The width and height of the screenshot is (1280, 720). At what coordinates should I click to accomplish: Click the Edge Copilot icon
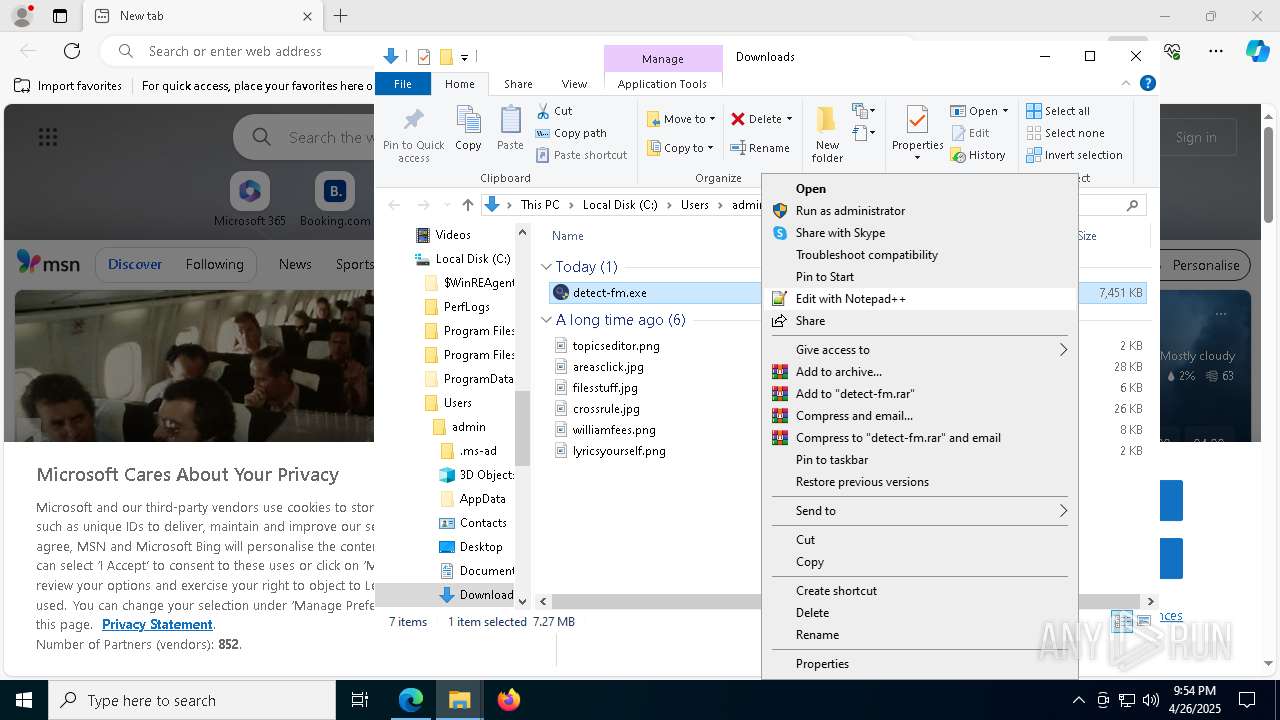click(x=1257, y=51)
